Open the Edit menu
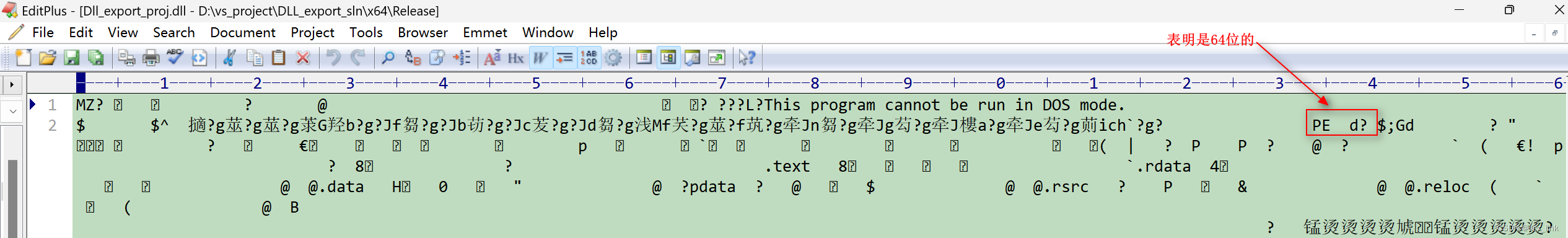Screen dimensions: 1568x238 tap(81, 32)
